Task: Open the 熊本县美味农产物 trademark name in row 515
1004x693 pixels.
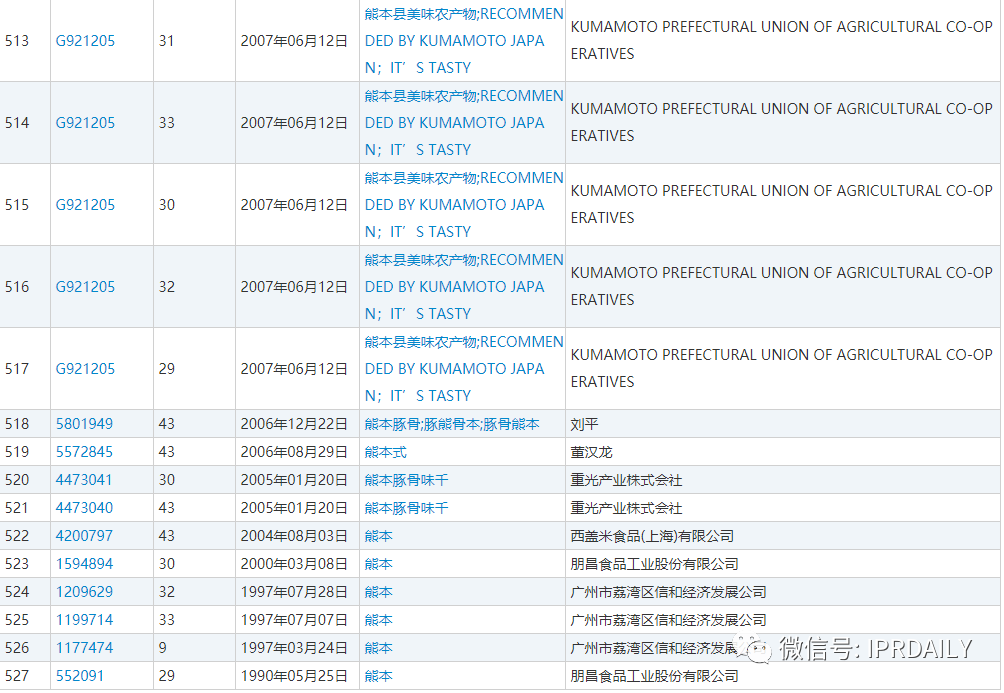Action: click(x=464, y=205)
